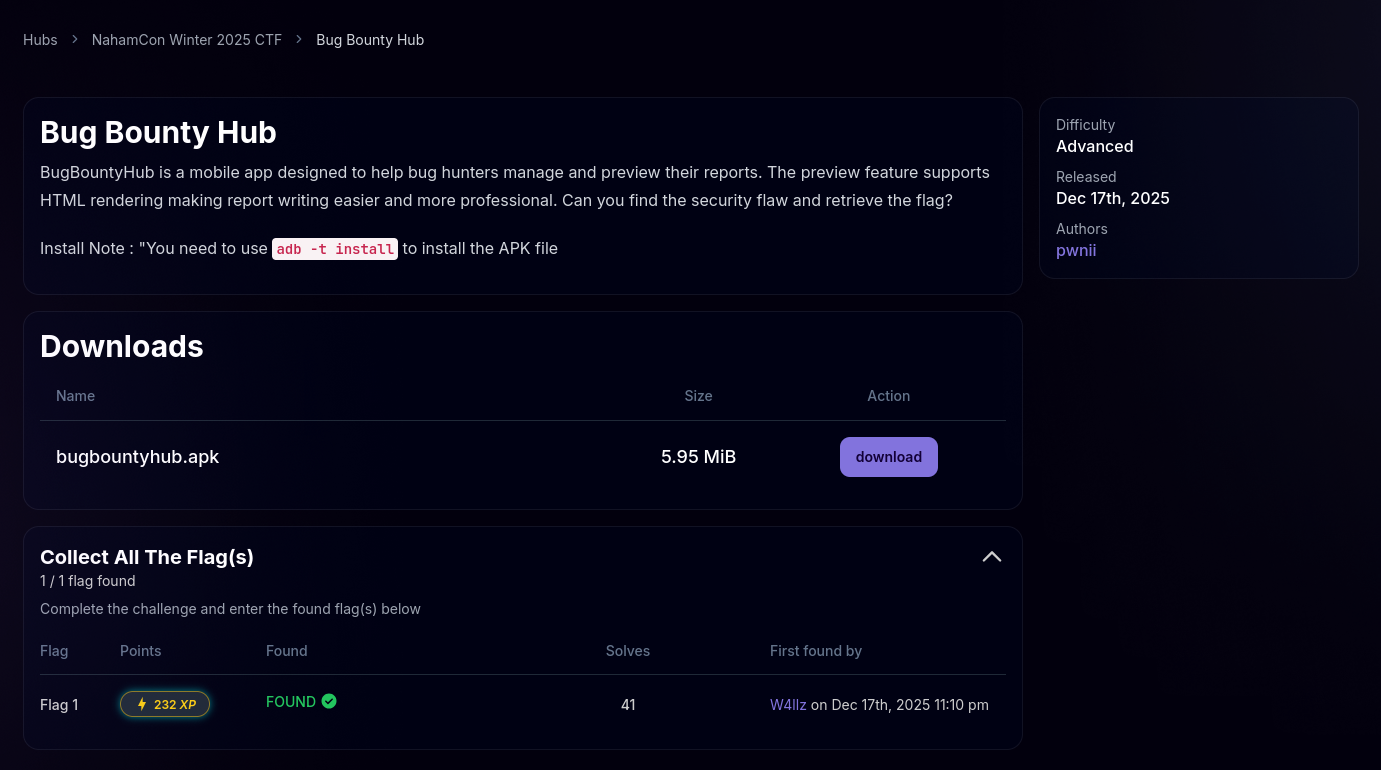Go to the Hubs breadcrumb

point(40,40)
